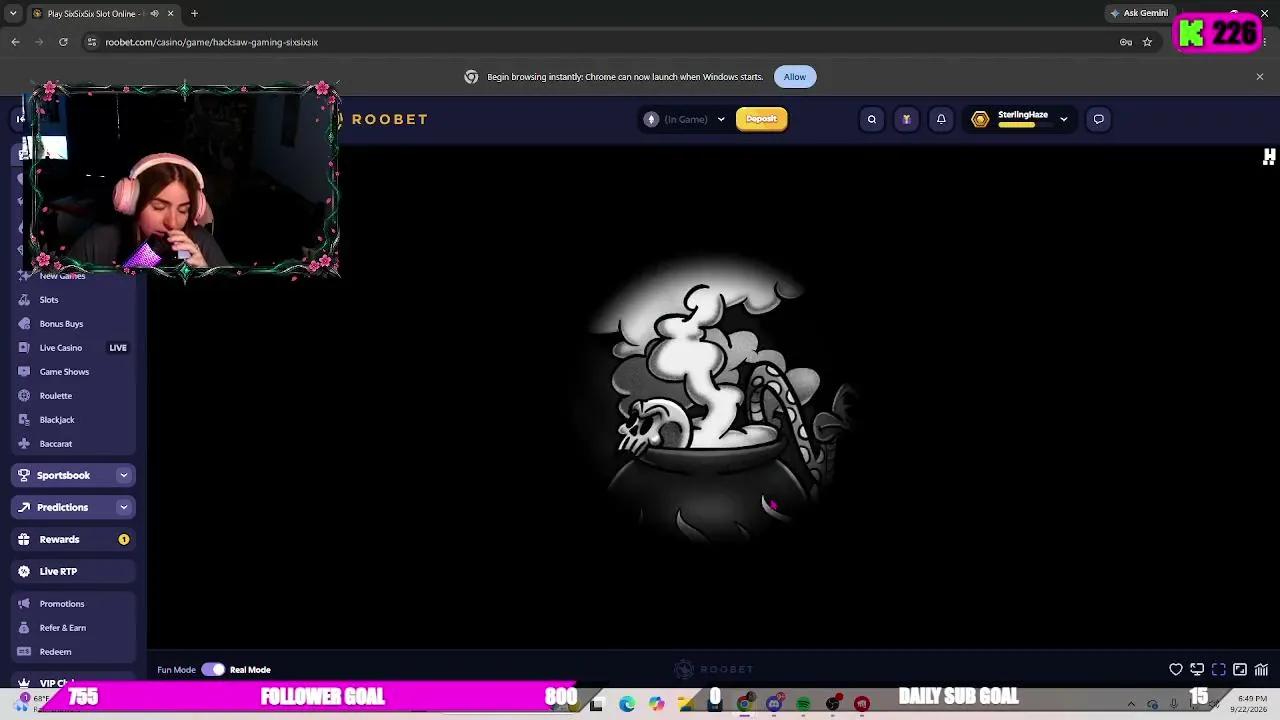Show hidden system tray icons
1280x720 pixels.
(x=1131, y=704)
